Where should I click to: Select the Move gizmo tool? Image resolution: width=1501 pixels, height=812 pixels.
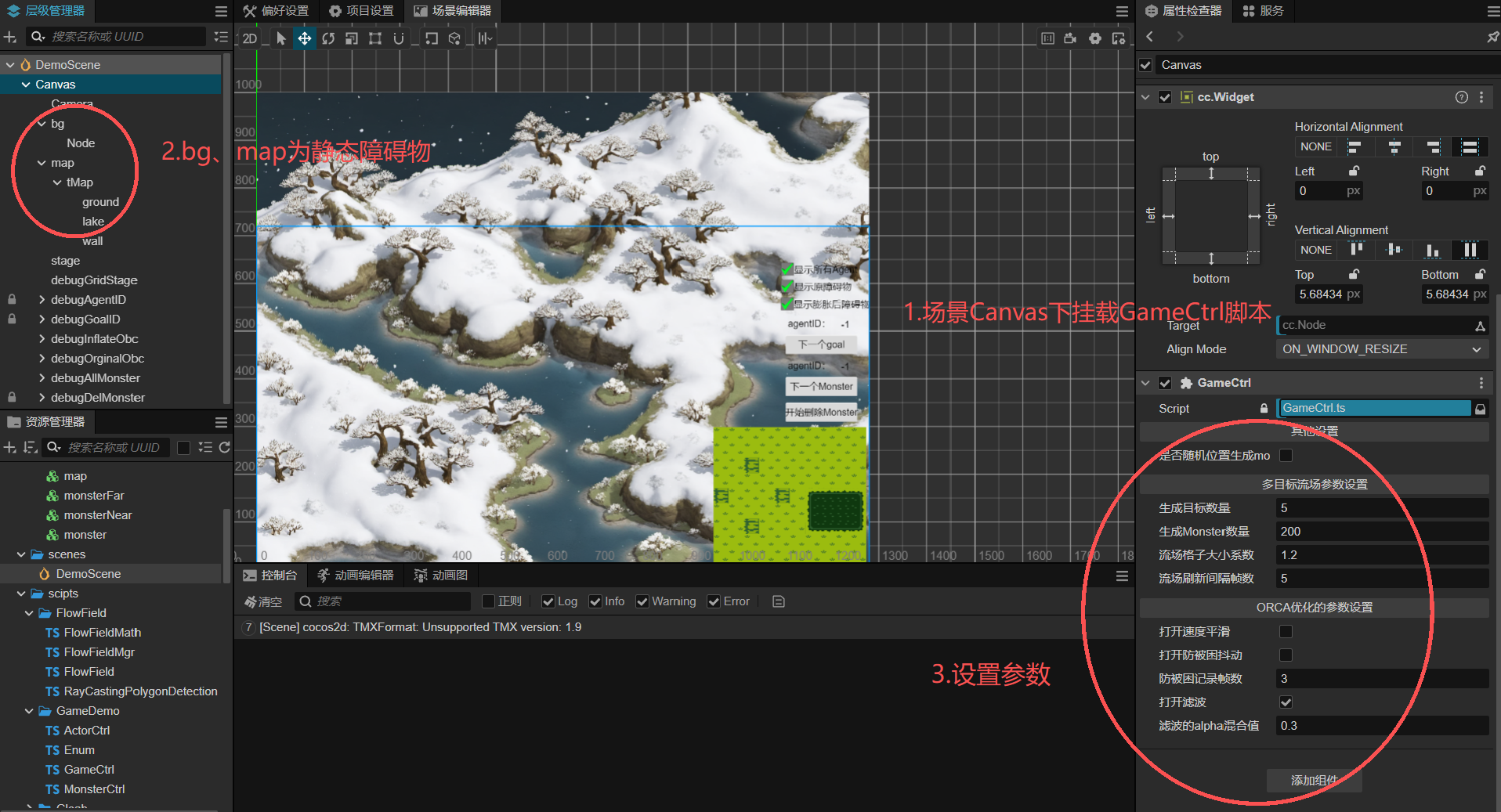(304, 38)
